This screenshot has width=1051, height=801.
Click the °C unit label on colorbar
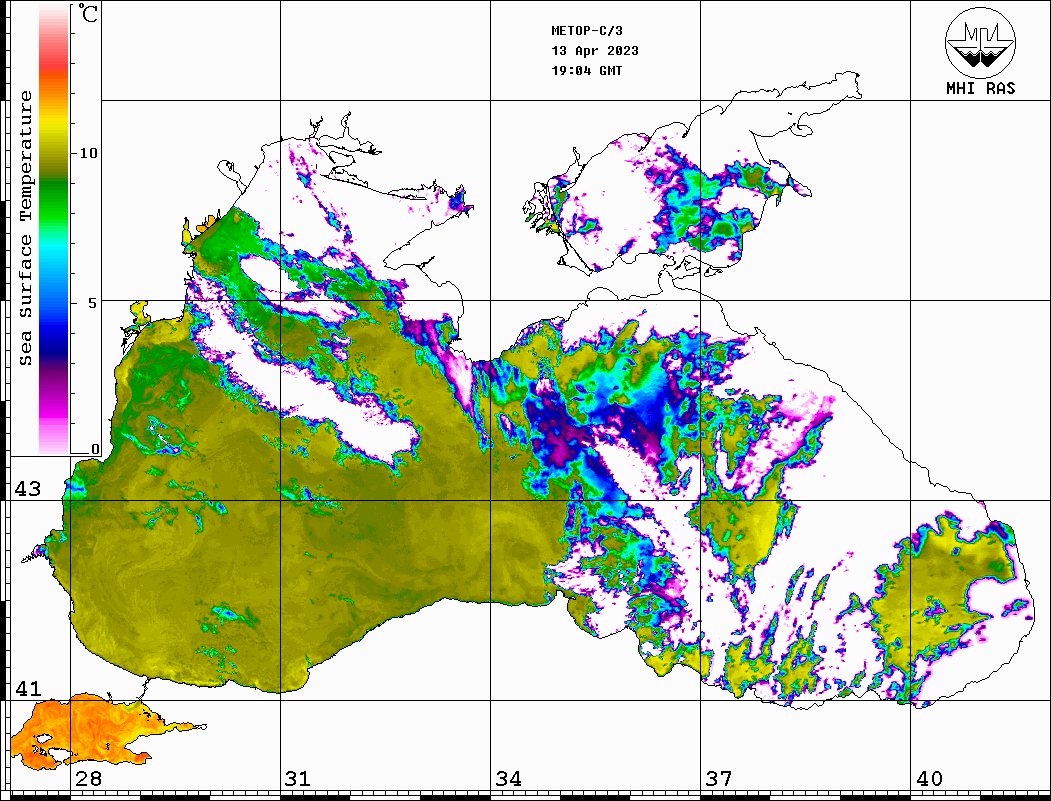pos(88,13)
